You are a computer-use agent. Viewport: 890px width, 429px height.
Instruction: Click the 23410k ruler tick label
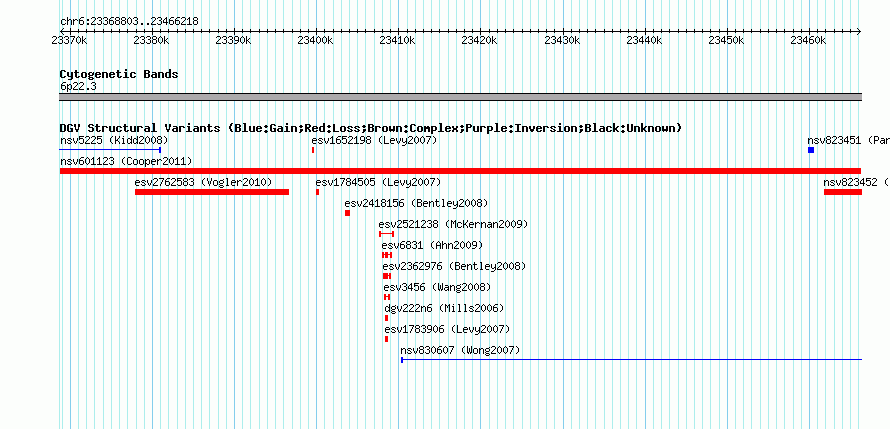pyautogui.click(x=397, y=41)
